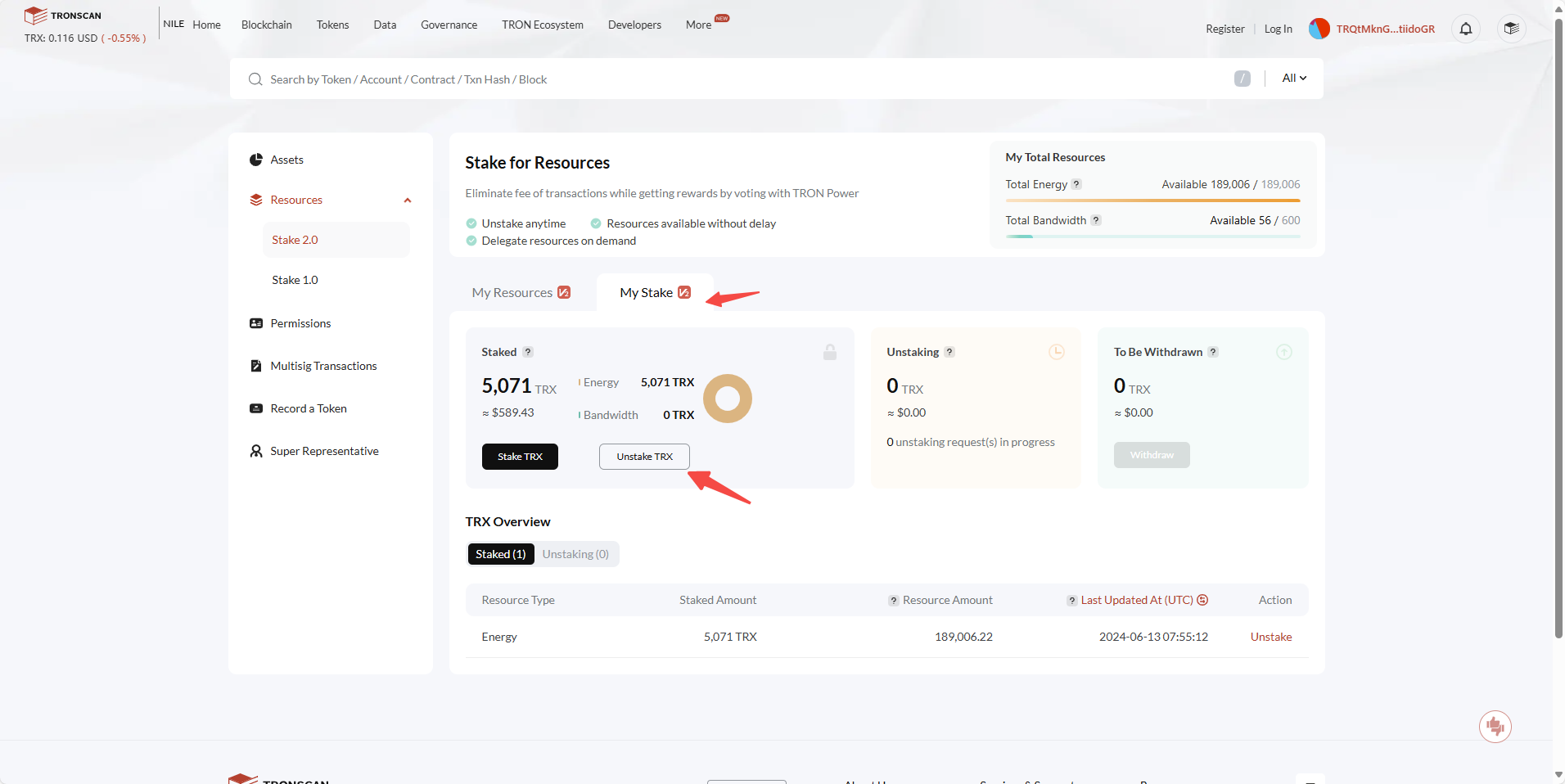Click the 5,071 TRX staked amount cell
This screenshot has width=1565, height=784.
tap(730, 637)
